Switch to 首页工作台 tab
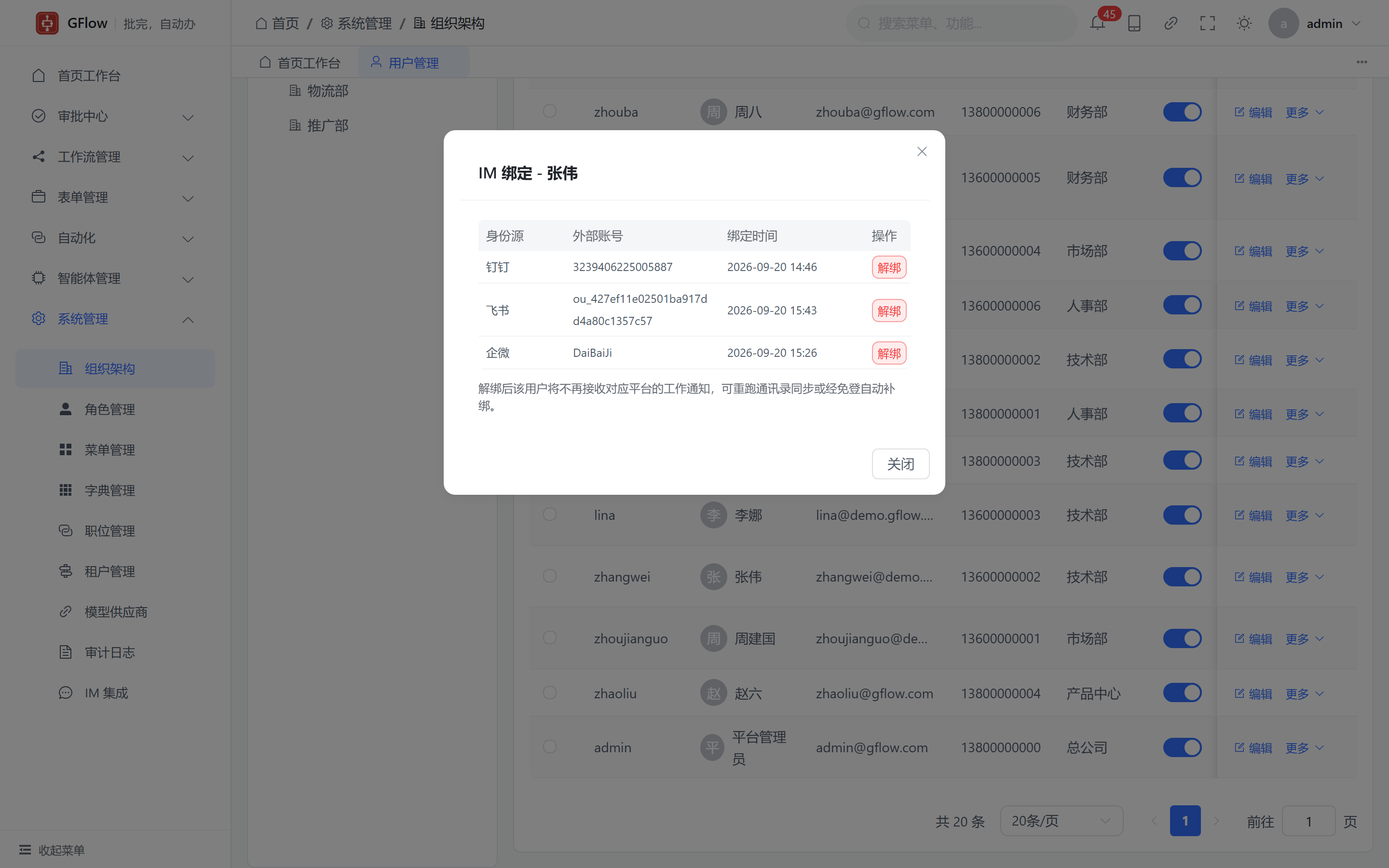 point(300,63)
